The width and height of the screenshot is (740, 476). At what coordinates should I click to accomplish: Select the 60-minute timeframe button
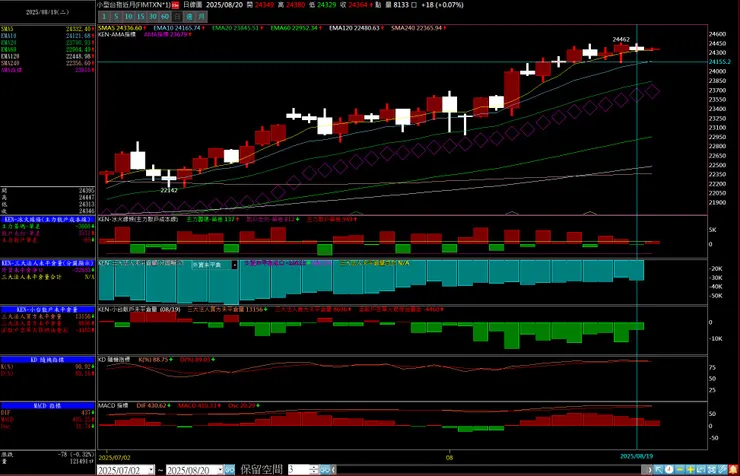[x=165, y=17]
